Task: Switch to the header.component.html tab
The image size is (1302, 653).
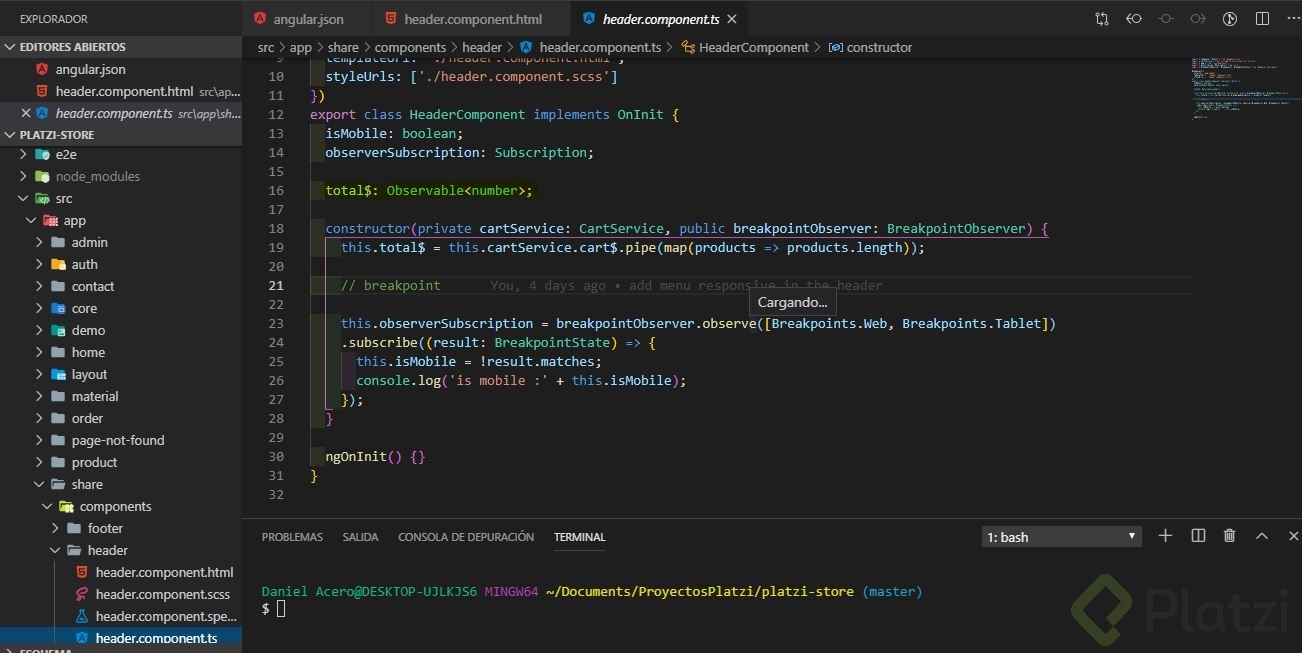Action: tap(472, 19)
